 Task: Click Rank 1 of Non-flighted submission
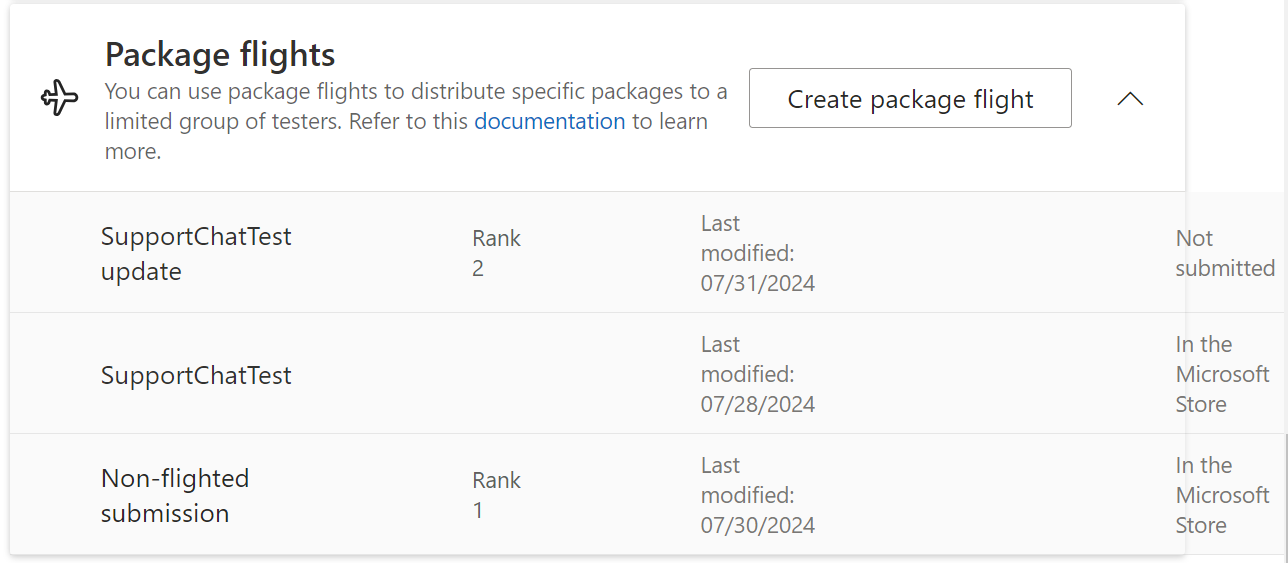[x=496, y=496]
